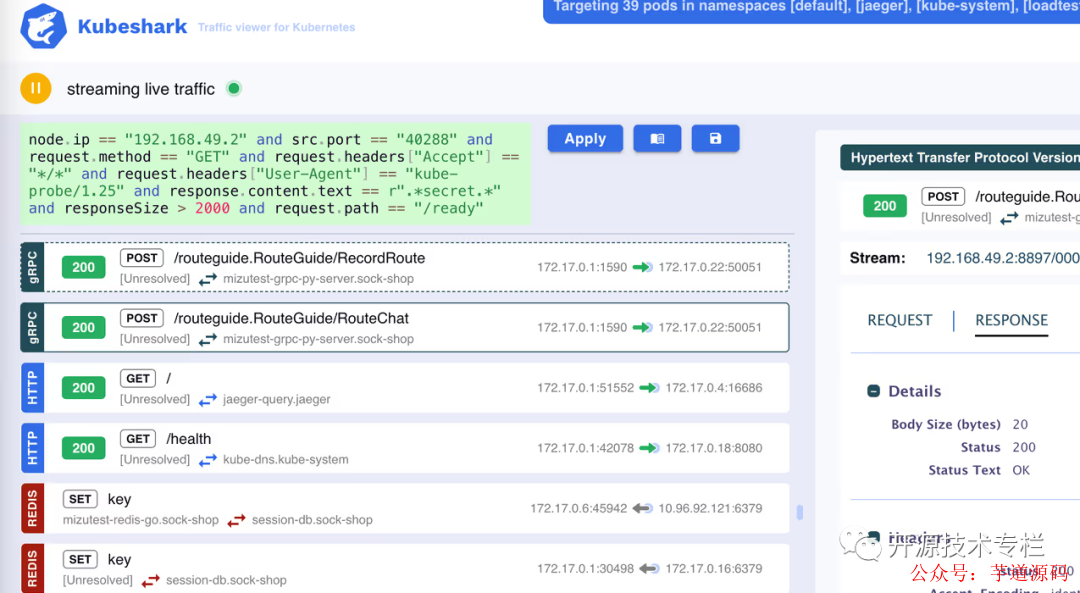This screenshot has width=1080, height=593.
Task: Click the green direction arrow in RecordRoute row
Action: pyautogui.click(x=643, y=267)
